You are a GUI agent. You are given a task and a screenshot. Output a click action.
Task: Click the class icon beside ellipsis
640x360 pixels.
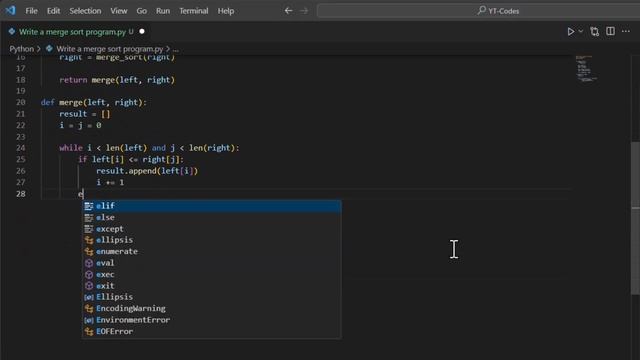(89, 240)
